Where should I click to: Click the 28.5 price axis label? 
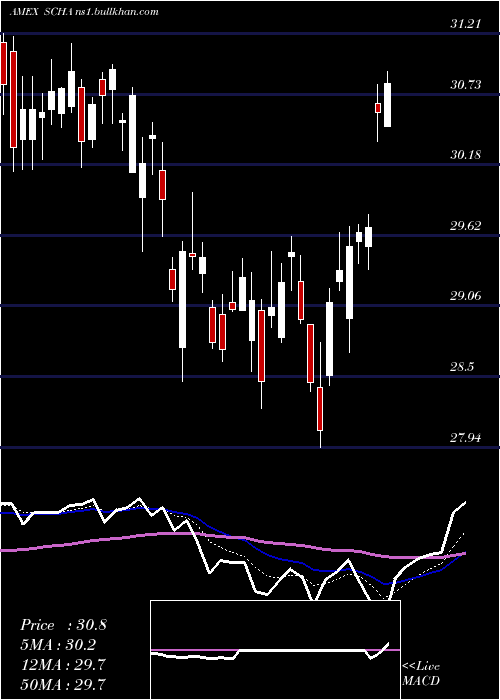tap(462, 367)
